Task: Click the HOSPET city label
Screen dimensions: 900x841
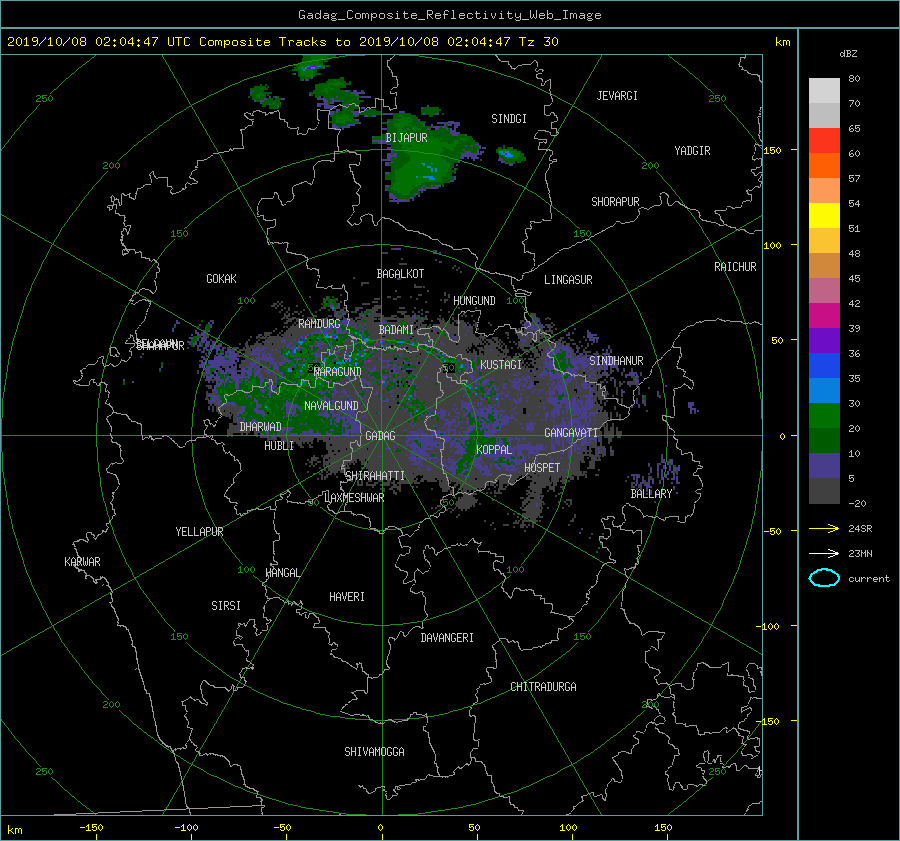Action: pos(542,468)
